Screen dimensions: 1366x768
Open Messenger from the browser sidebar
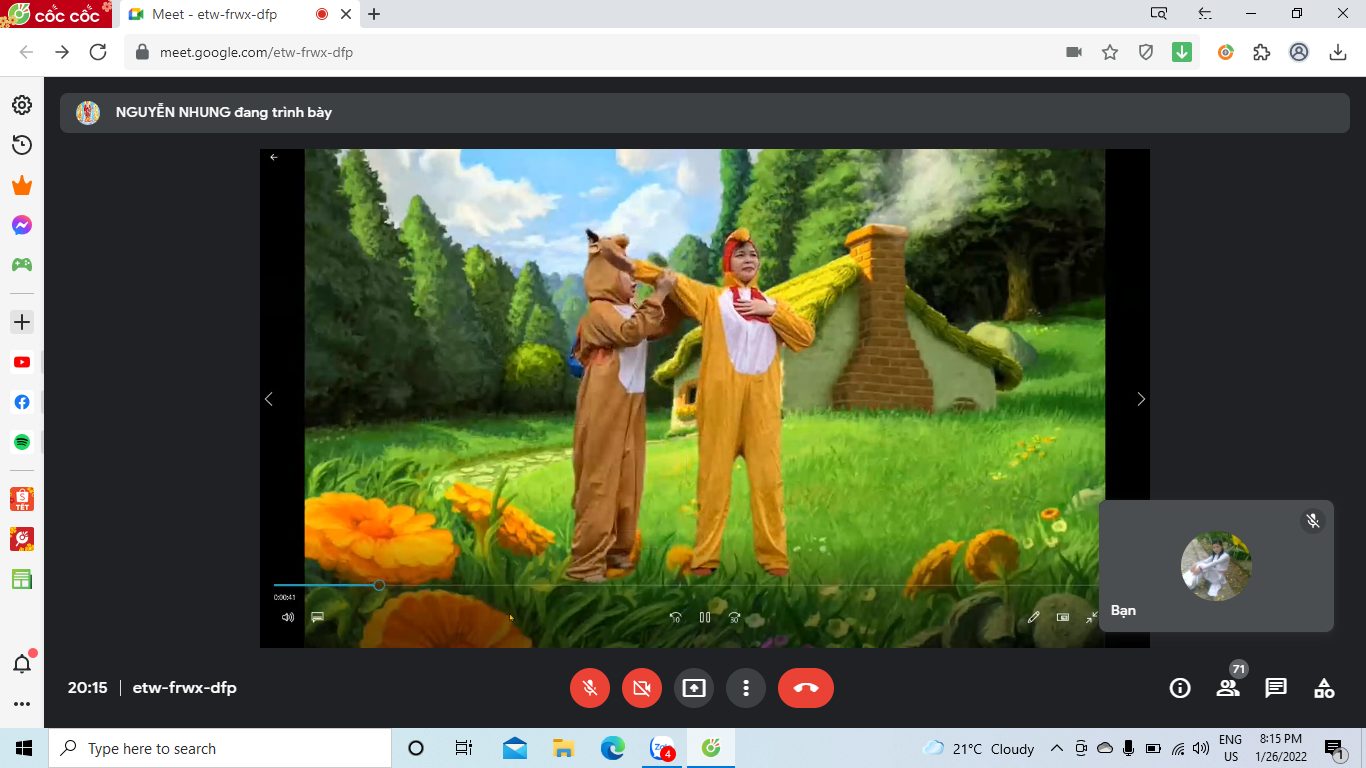coord(22,226)
